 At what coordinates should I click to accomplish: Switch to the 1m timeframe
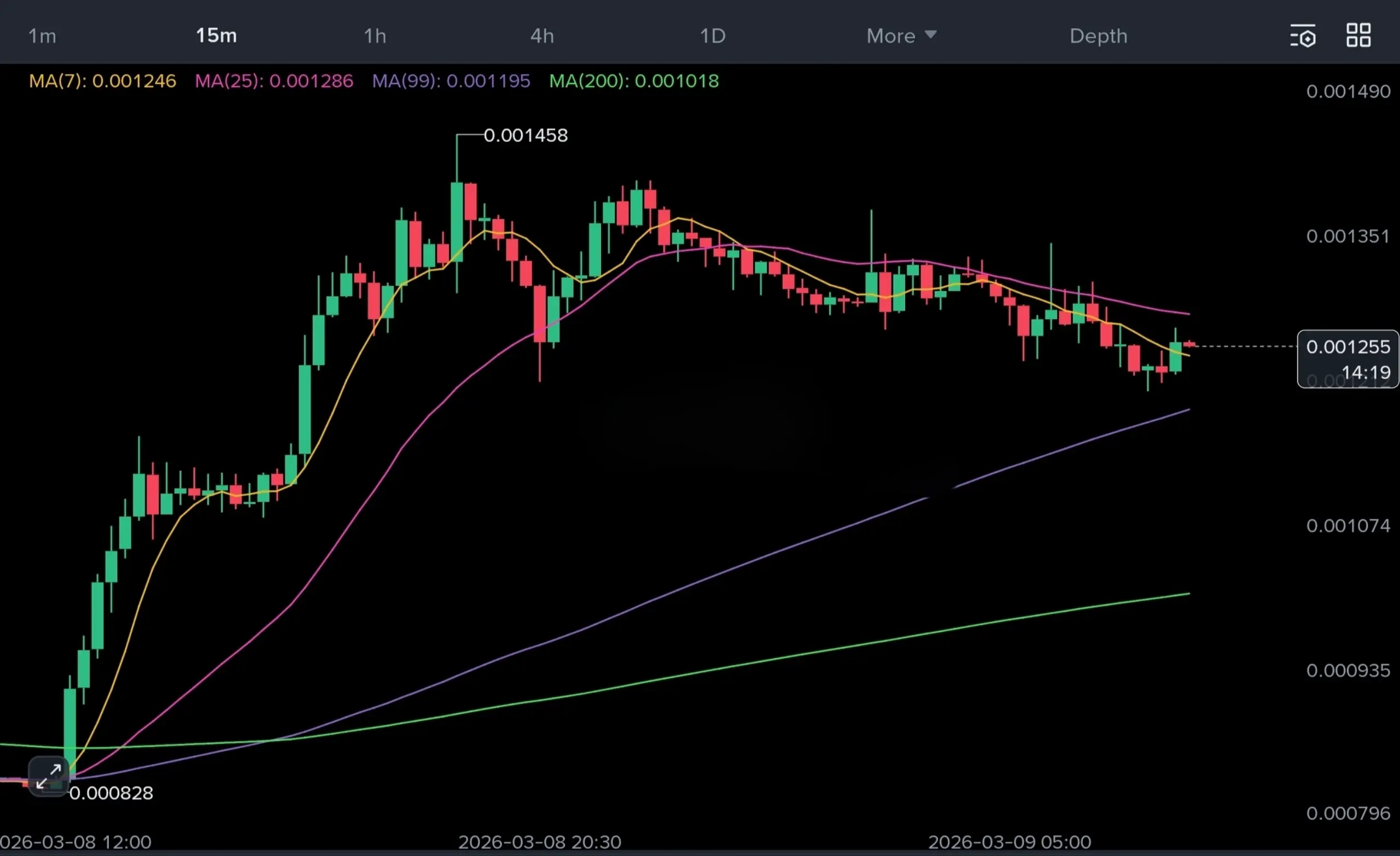[x=42, y=36]
